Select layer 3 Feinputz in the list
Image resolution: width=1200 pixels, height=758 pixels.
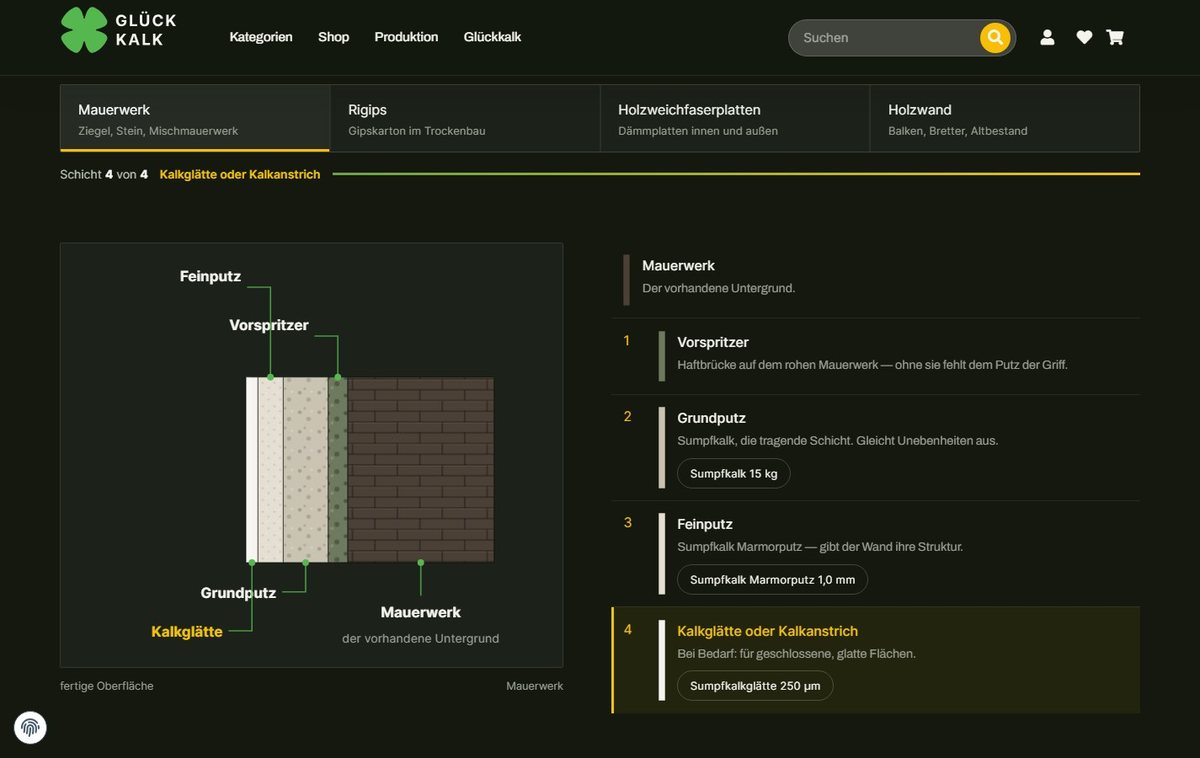click(876, 554)
